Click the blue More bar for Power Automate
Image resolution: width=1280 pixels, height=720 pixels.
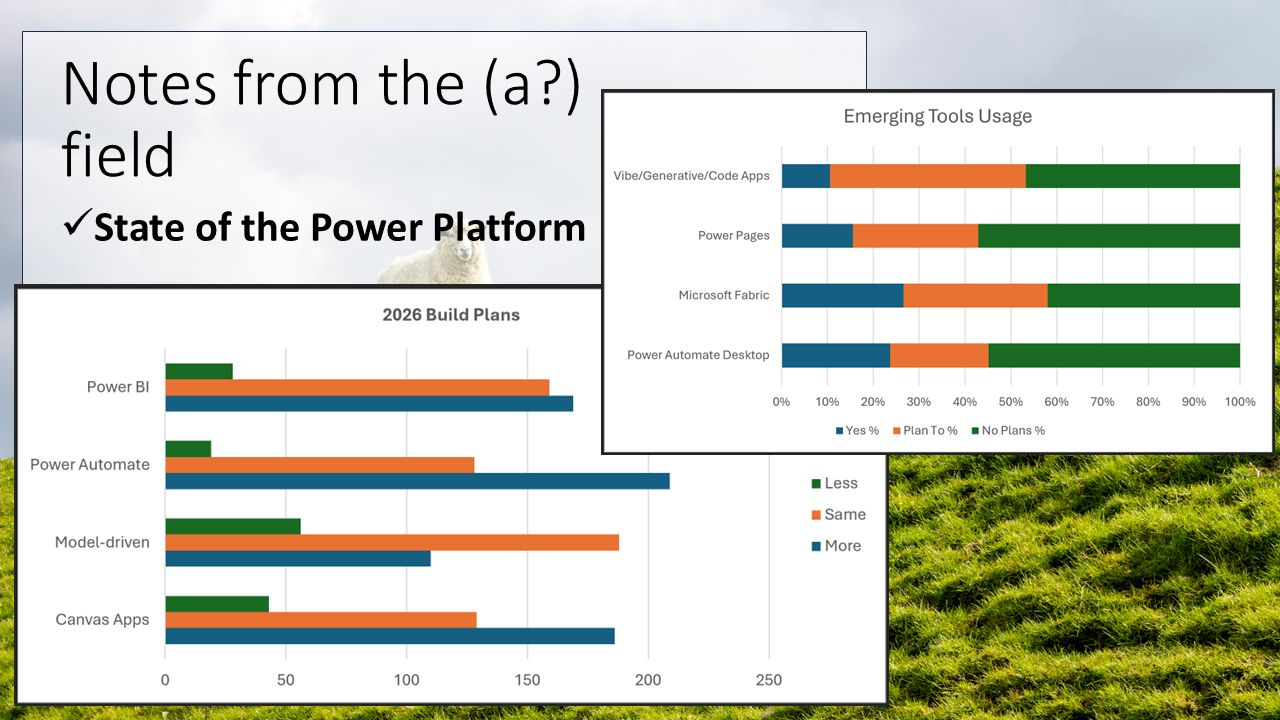click(x=418, y=481)
